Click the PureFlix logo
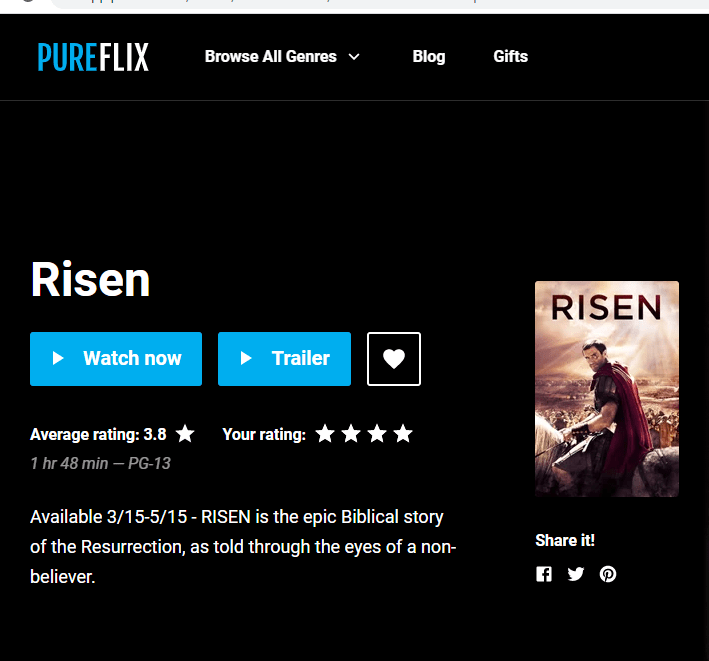 coord(93,57)
